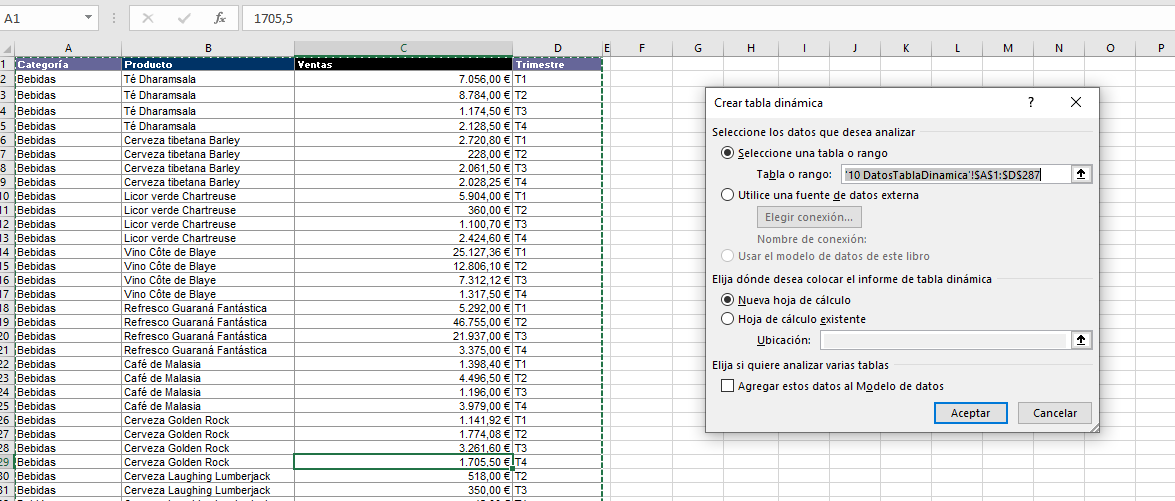This screenshot has height=501, width=1175.
Task: Check 'Agregar estos datos al Modelo de datos'
Action: click(727, 386)
